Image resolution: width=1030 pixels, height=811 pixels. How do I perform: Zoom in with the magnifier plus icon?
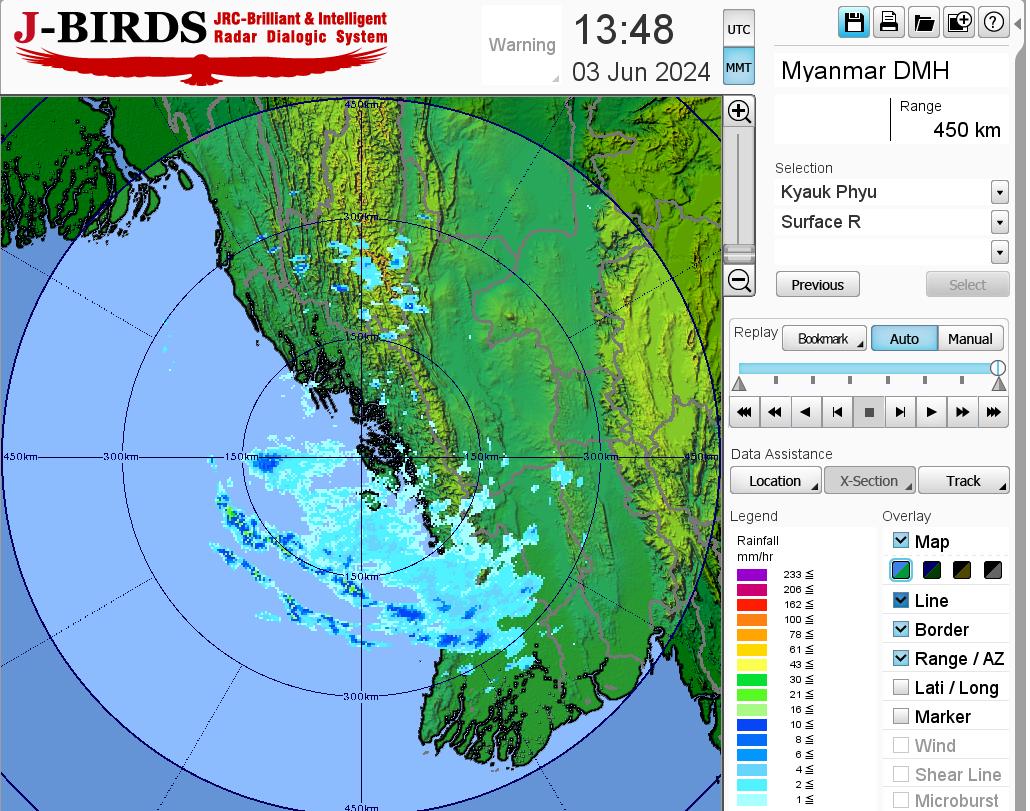coord(739,111)
